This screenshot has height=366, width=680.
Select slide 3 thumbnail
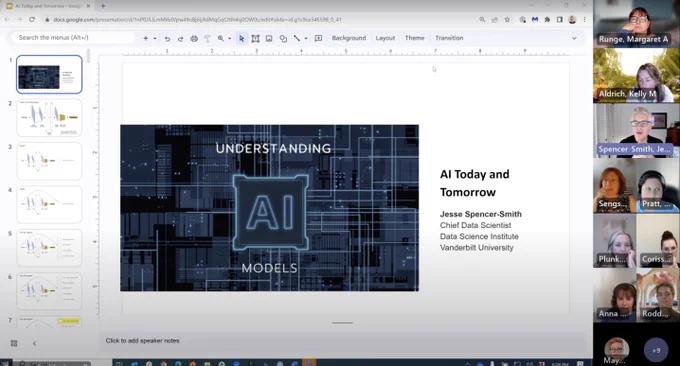click(49, 161)
